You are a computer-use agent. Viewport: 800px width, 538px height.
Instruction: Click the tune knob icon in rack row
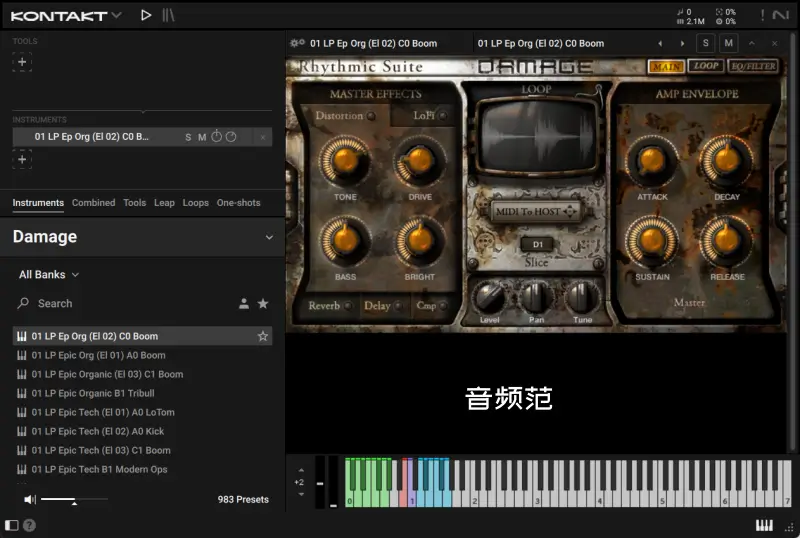pos(216,136)
